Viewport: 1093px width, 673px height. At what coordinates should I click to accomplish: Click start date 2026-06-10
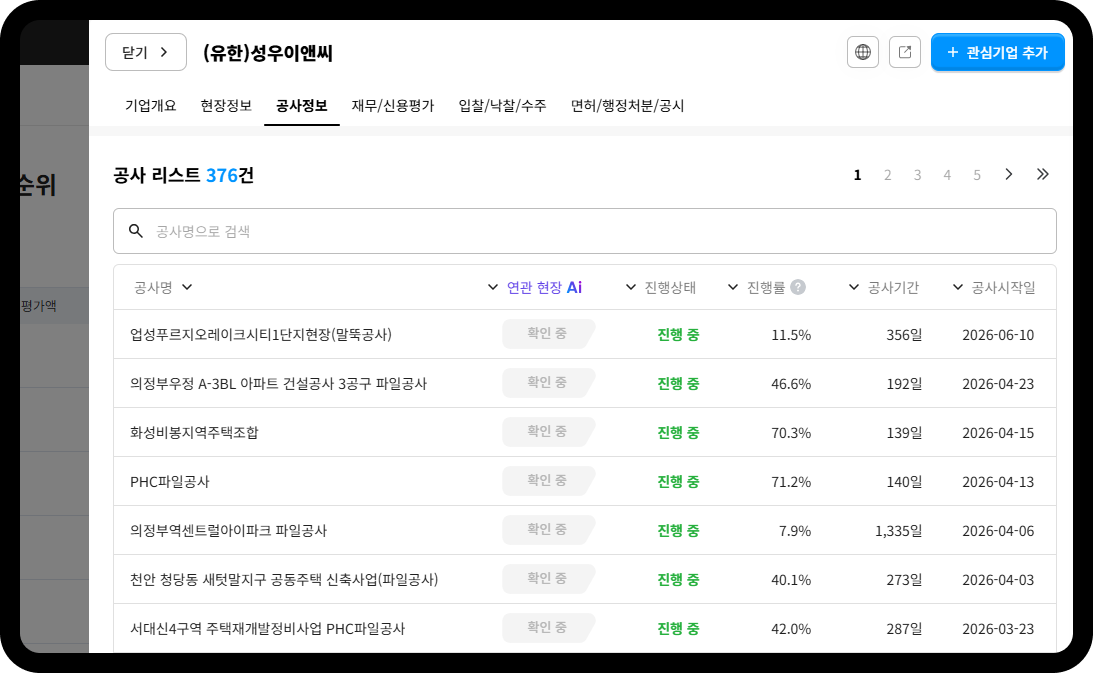pyautogui.click(x=998, y=335)
